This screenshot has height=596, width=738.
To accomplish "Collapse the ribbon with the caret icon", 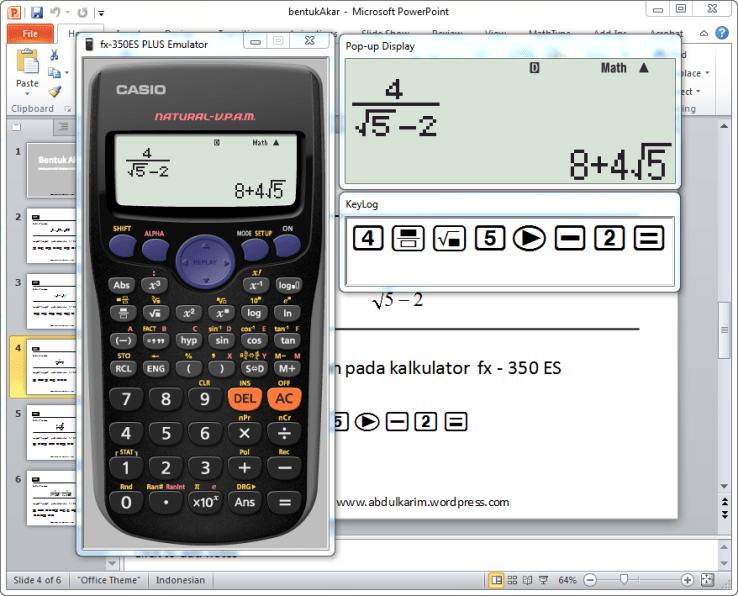I will (x=704, y=33).
